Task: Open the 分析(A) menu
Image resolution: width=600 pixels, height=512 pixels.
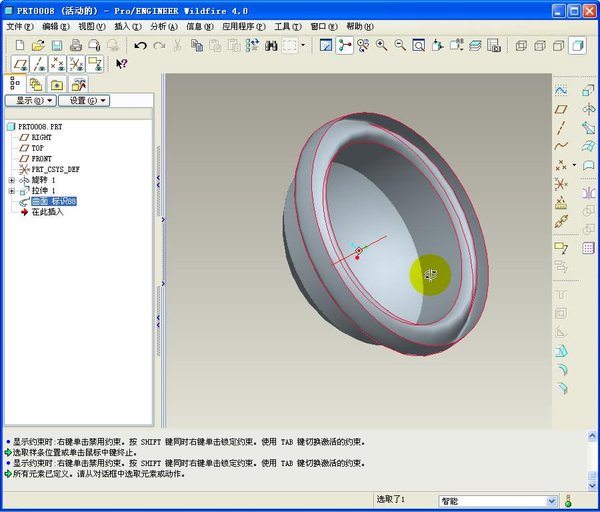Action: click(164, 26)
